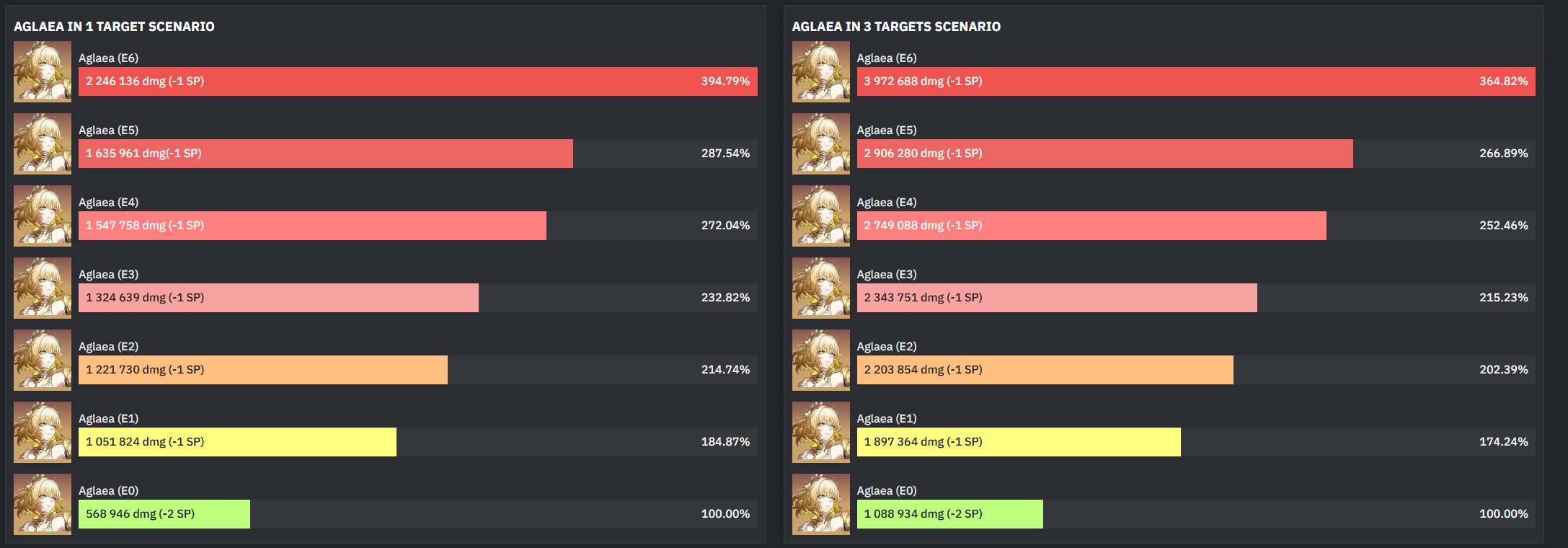Screen dimensions: 1568x548
Task: Click the Aglaea E6 portrait in 3 targets panel
Action: [821, 71]
